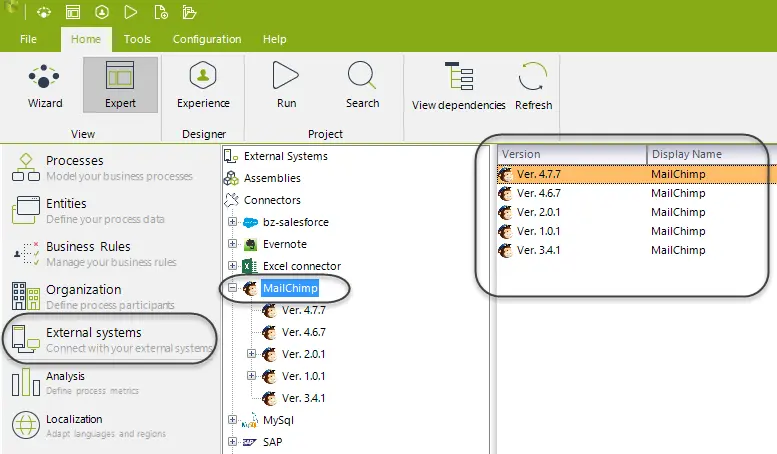Click the Run project button
The width and height of the screenshot is (777, 454).
coord(286,85)
